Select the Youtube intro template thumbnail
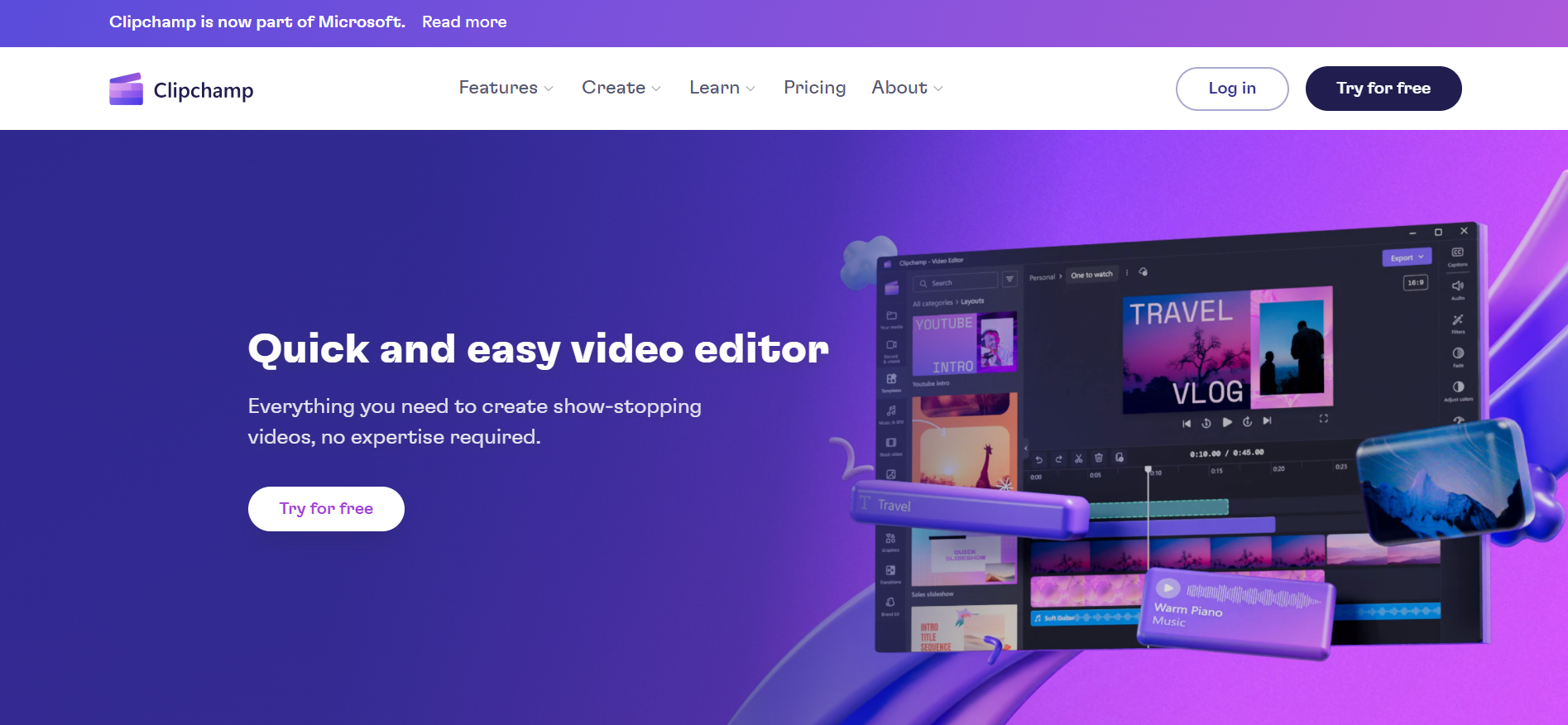This screenshot has height=725, width=1568. 964,343
